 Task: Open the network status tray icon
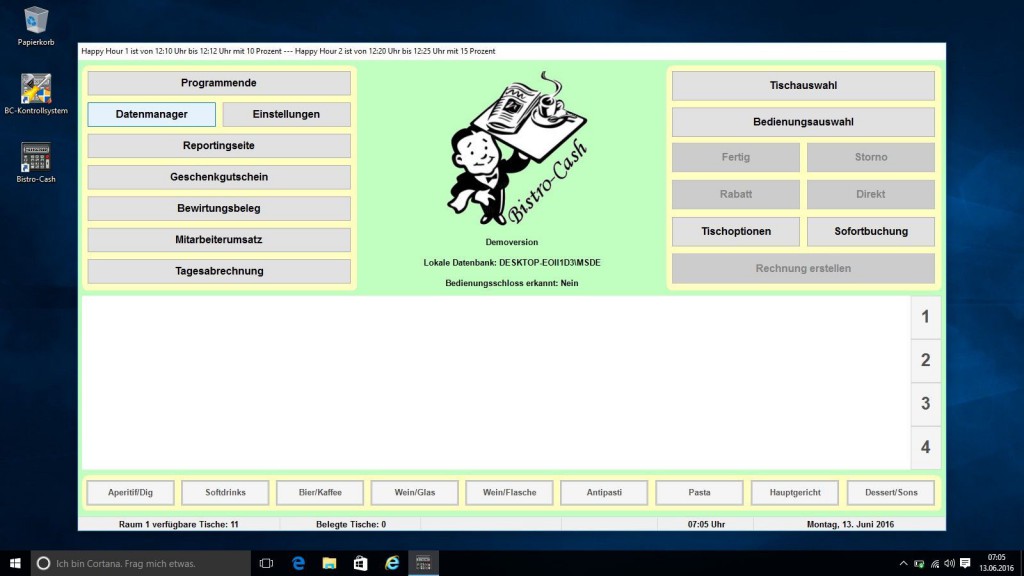935,563
